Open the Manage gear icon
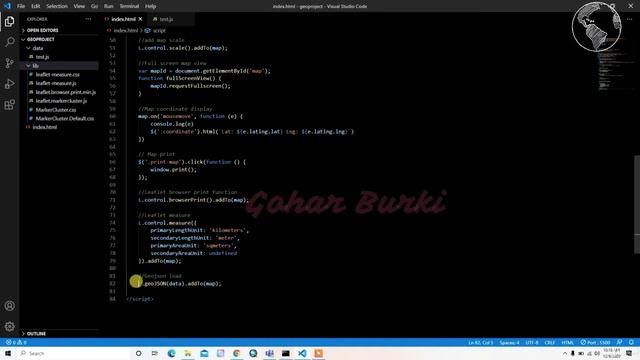This screenshot has width=640, height=360. tap(9, 326)
